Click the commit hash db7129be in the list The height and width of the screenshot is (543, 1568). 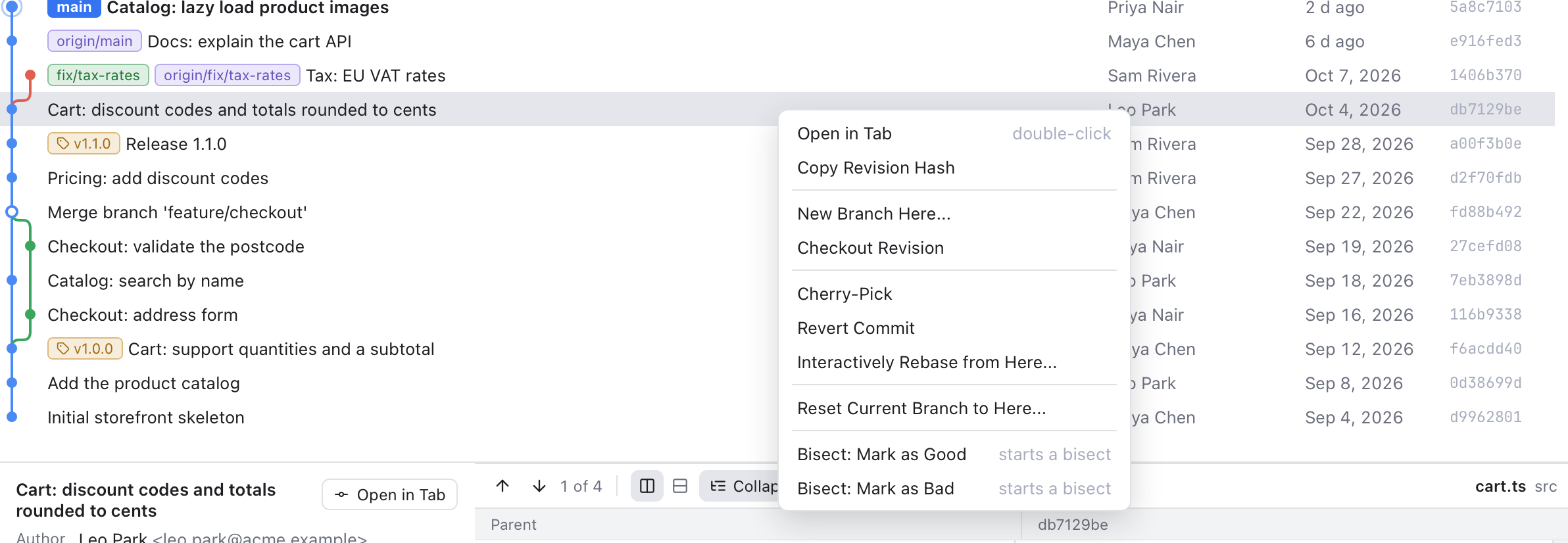(1485, 109)
